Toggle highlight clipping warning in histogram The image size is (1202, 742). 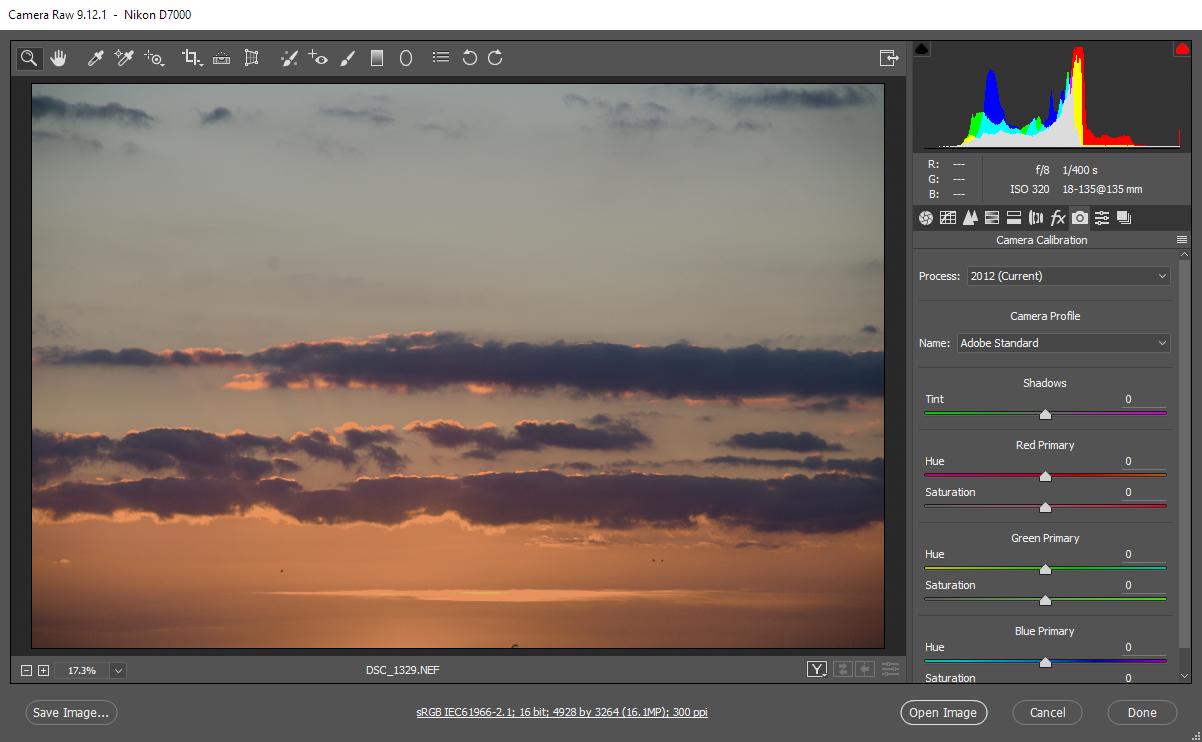(x=1181, y=49)
